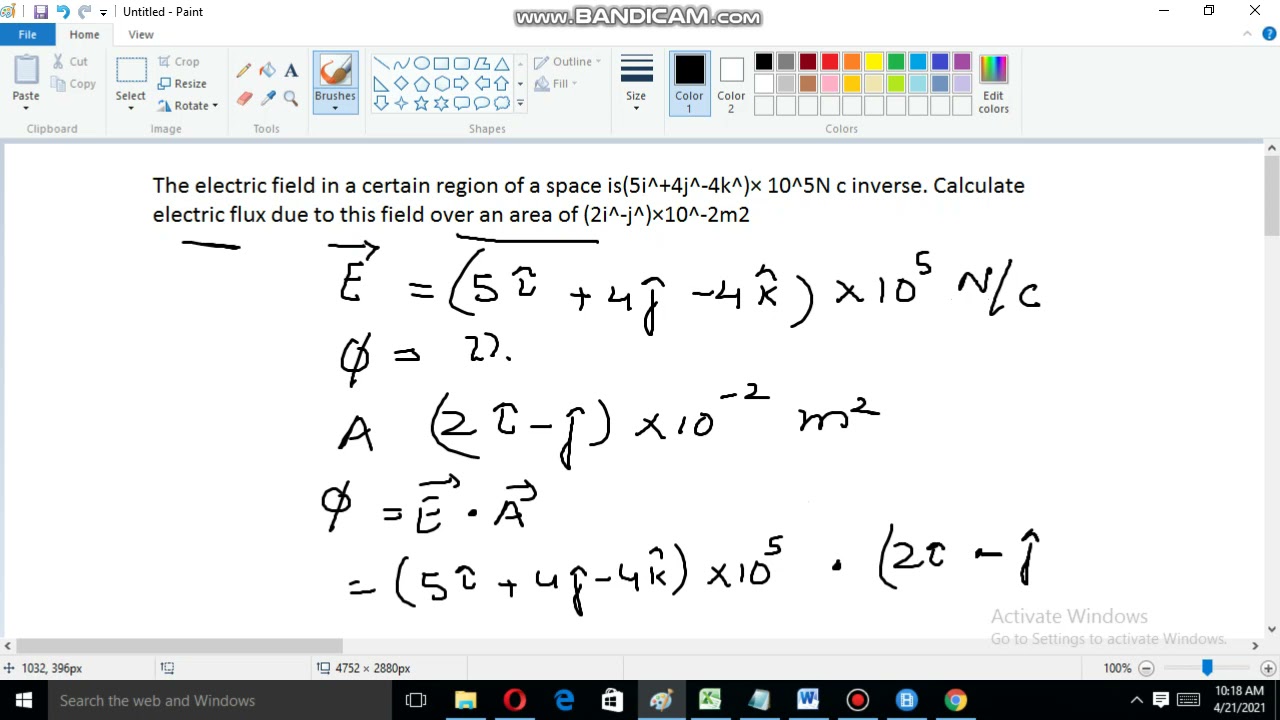Choose the Oval shape
Viewport: 1280px width, 720px height.
tap(421, 63)
